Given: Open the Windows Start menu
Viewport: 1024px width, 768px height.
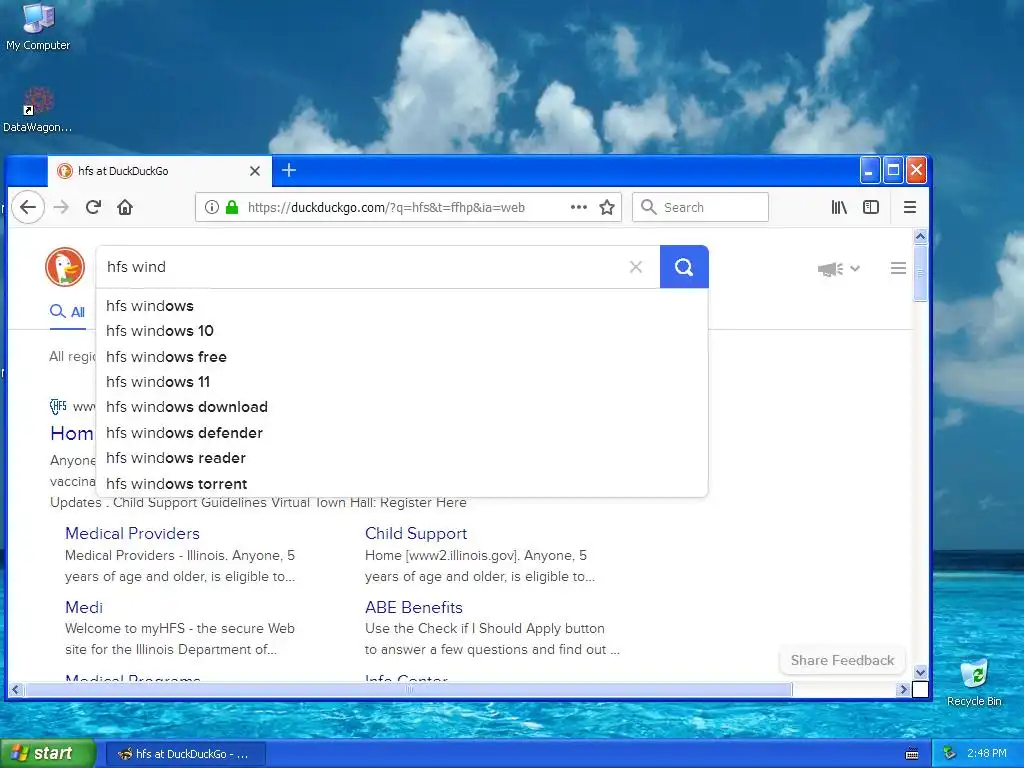Looking at the screenshot, I should (x=48, y=754).
